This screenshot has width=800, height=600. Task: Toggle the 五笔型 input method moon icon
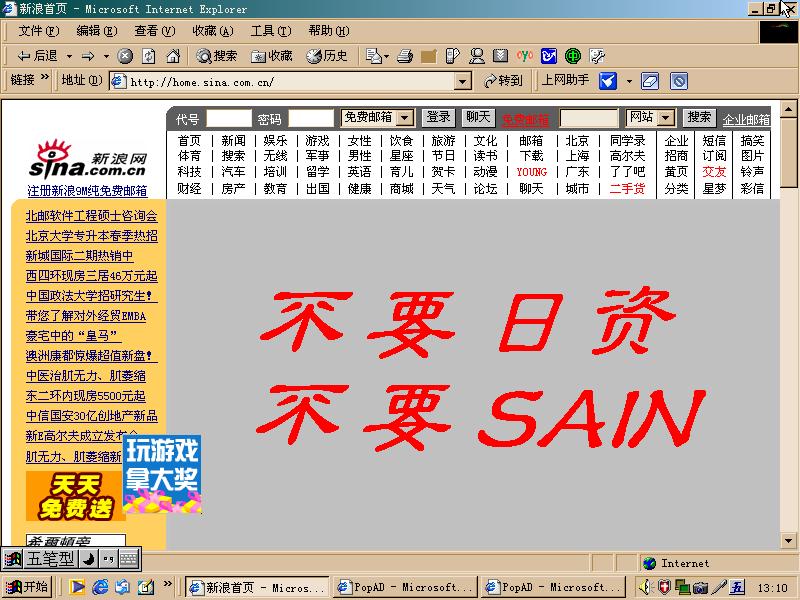[89, 559]
